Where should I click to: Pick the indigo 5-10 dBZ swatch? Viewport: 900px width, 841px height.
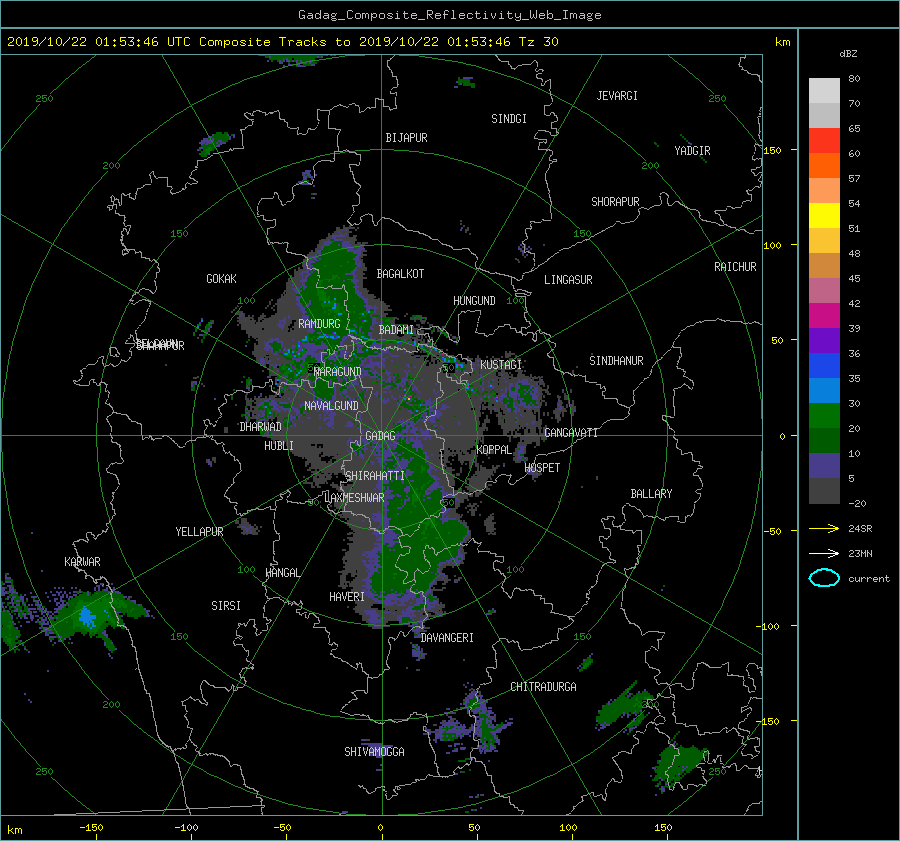[x=824, y=466]
